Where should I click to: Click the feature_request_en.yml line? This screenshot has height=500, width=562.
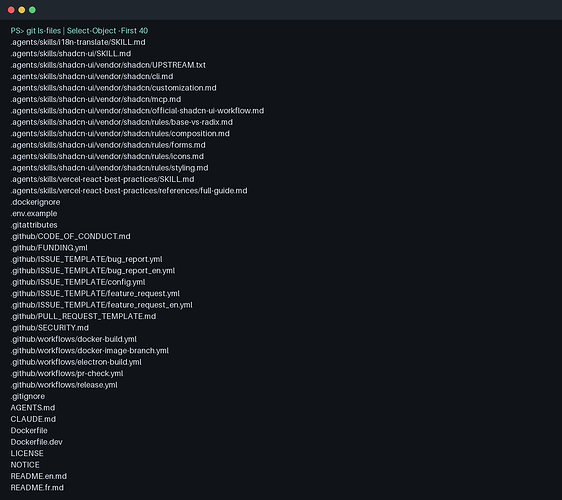point(101,305)
